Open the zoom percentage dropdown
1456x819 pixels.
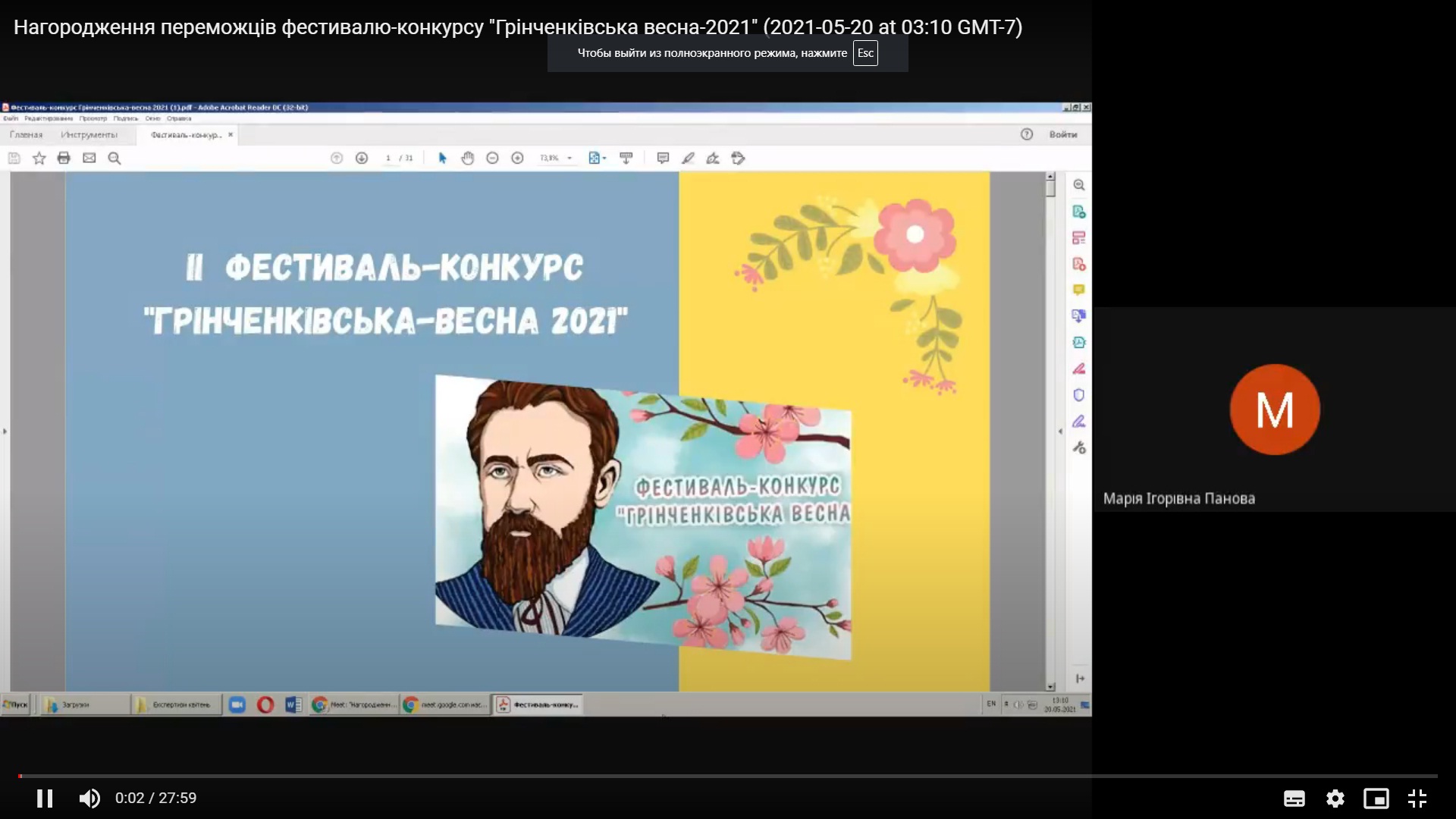click(570, 158)
